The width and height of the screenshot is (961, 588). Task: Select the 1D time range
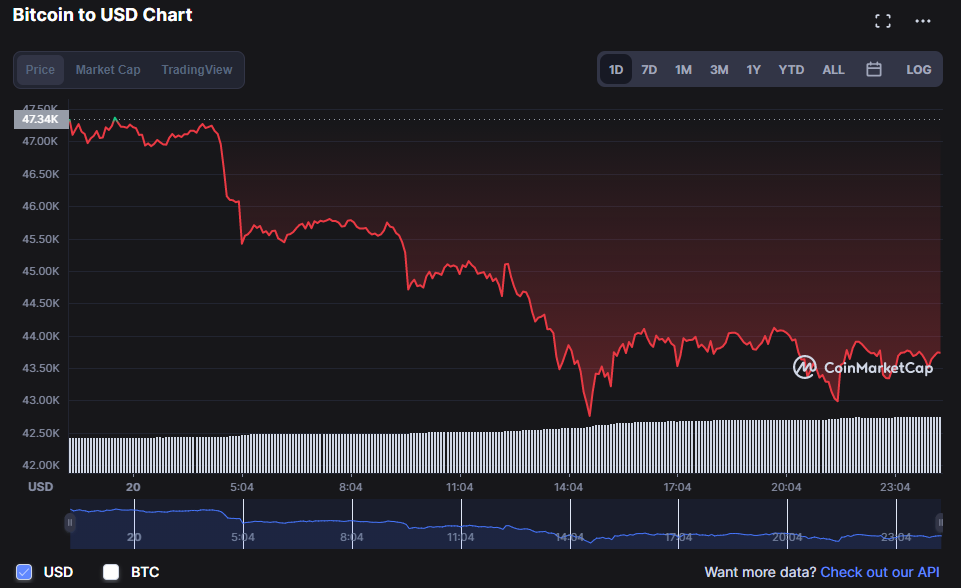pos(616,70)
